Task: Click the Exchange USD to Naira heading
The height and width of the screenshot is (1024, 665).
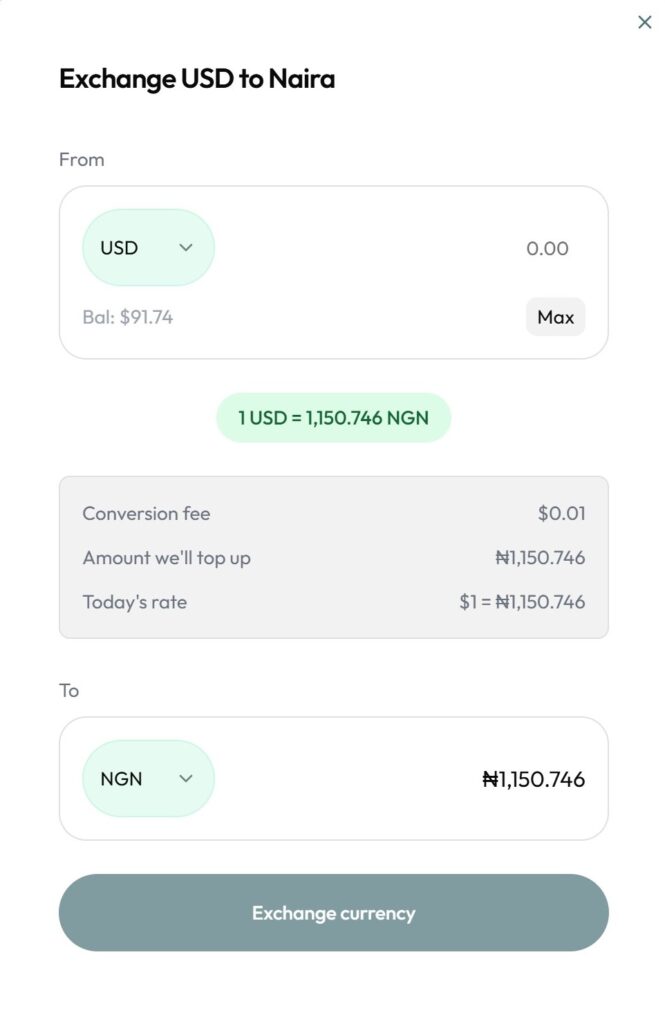Action: point(197,79)
